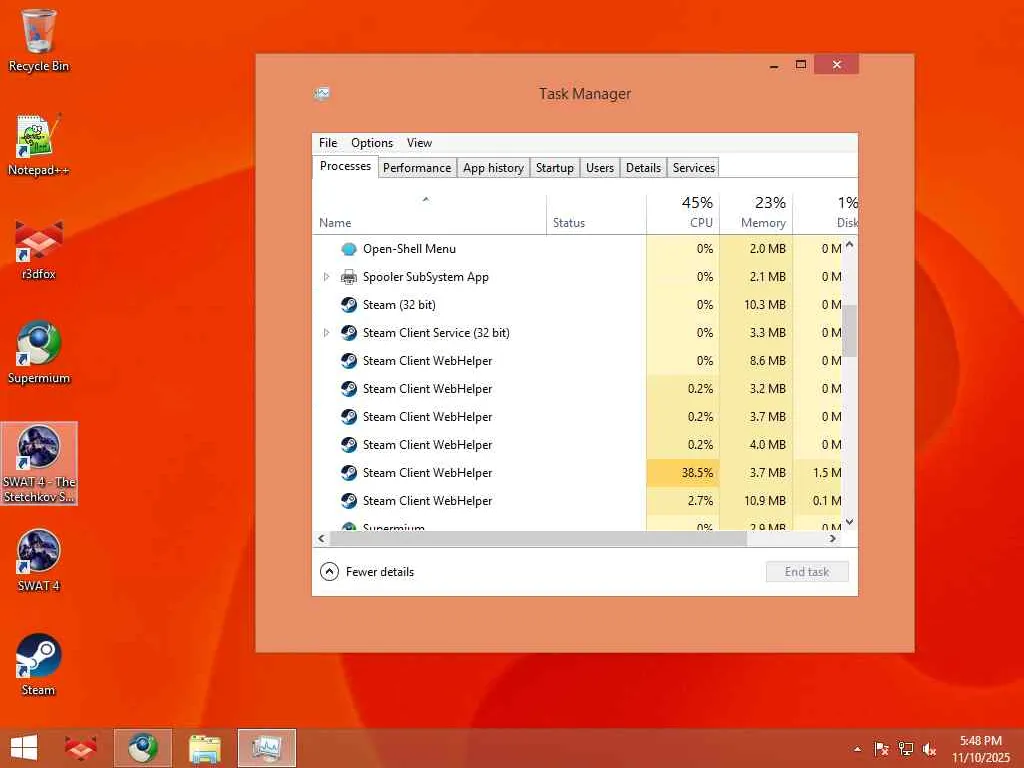Image resolution: width=1024 pixels, height=768 pixels.
Task: Expand the Steam Client Service (32 bit) group
Action: pos(327,333)
